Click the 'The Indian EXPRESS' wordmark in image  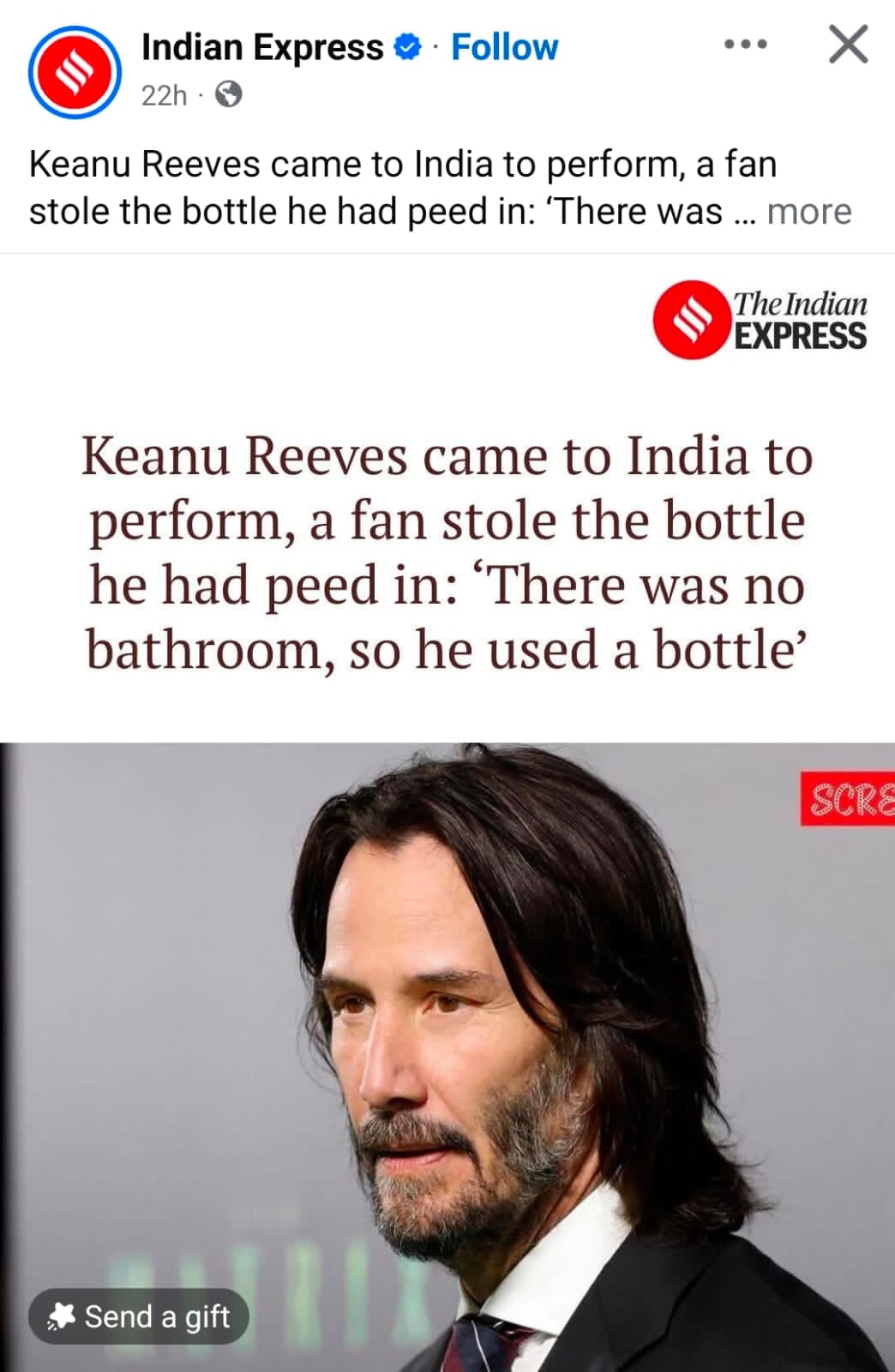(x=800, y=320)
